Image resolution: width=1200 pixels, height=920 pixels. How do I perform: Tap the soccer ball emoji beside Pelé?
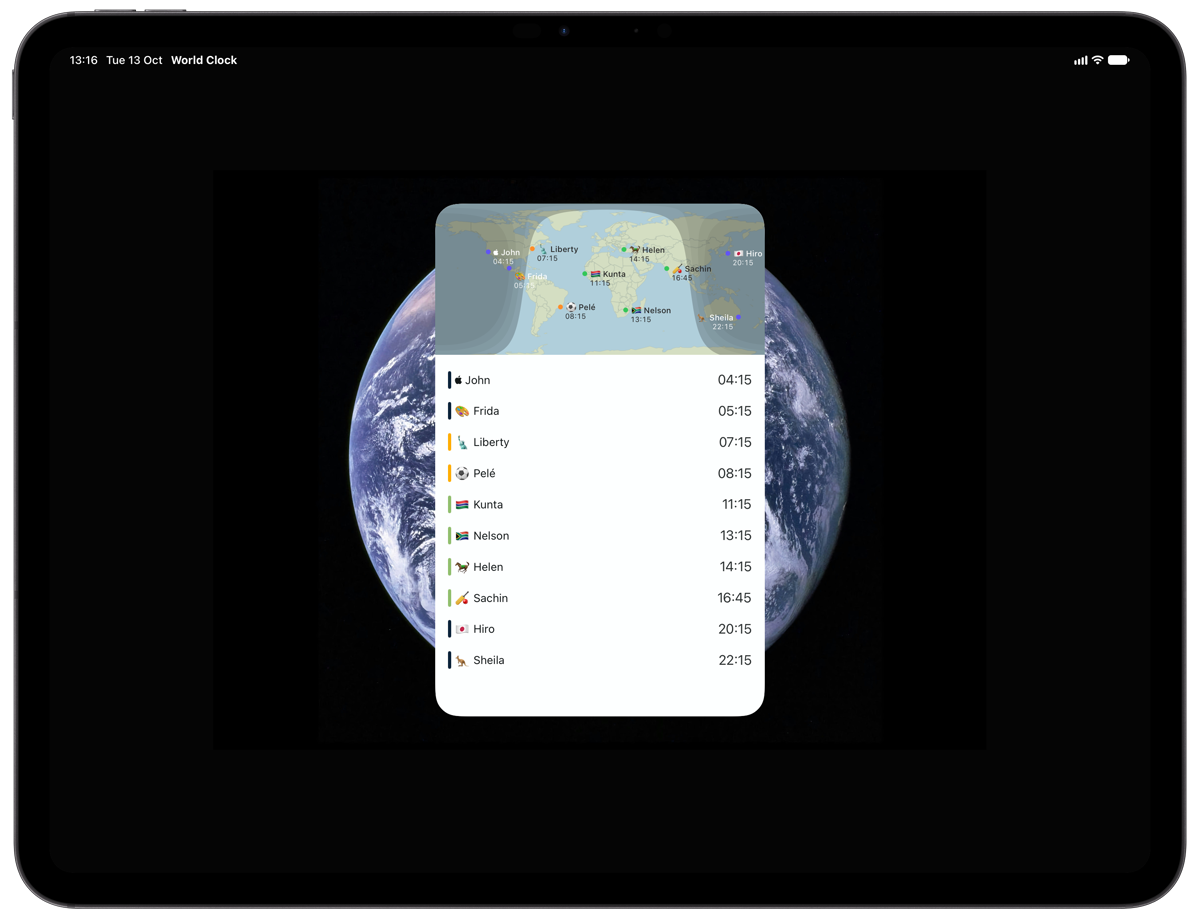(x=461, y=473)
